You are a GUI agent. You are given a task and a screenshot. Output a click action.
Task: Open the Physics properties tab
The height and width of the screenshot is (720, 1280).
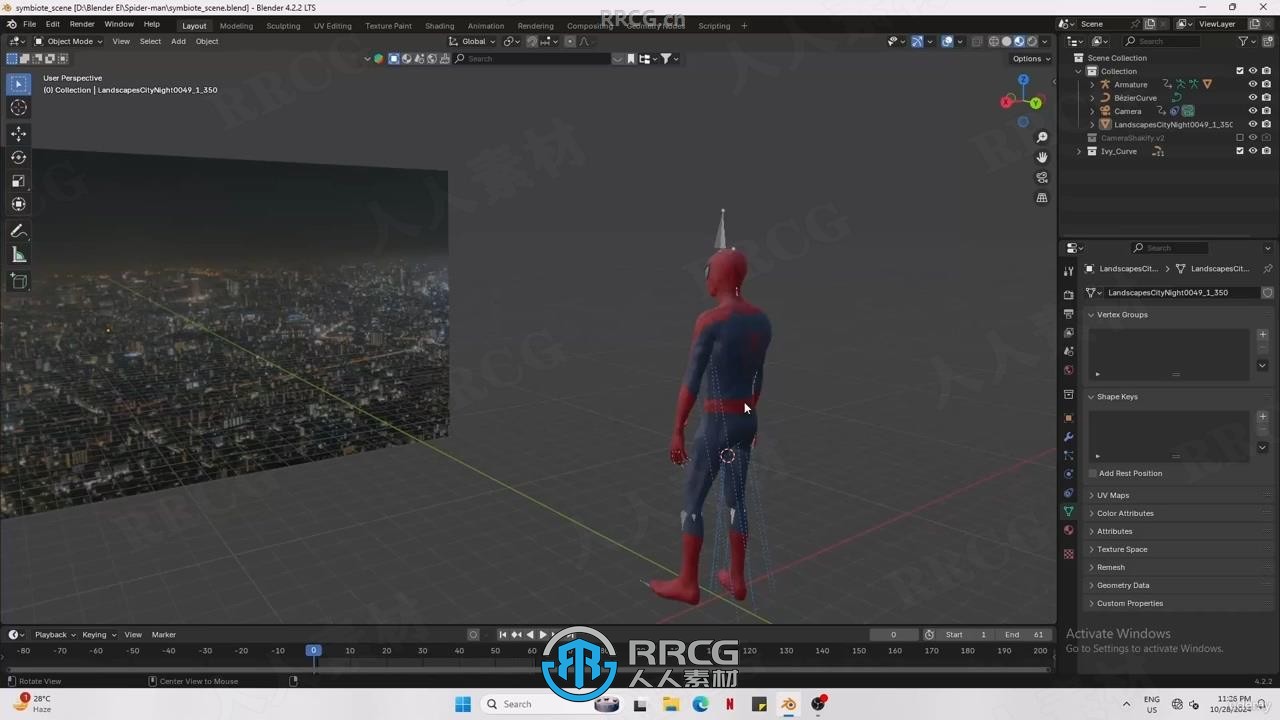point(1068,474)
